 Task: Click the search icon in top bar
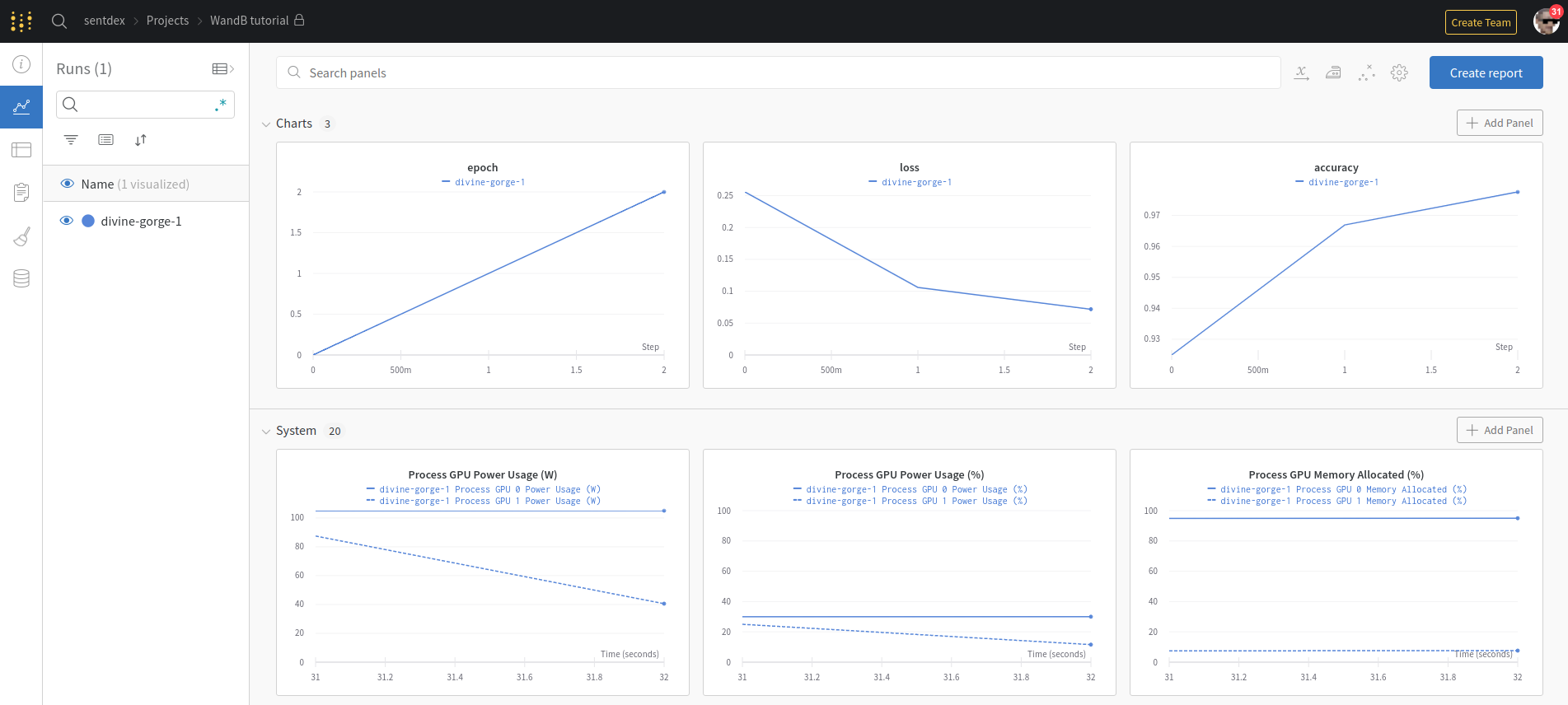click(59, 21)
